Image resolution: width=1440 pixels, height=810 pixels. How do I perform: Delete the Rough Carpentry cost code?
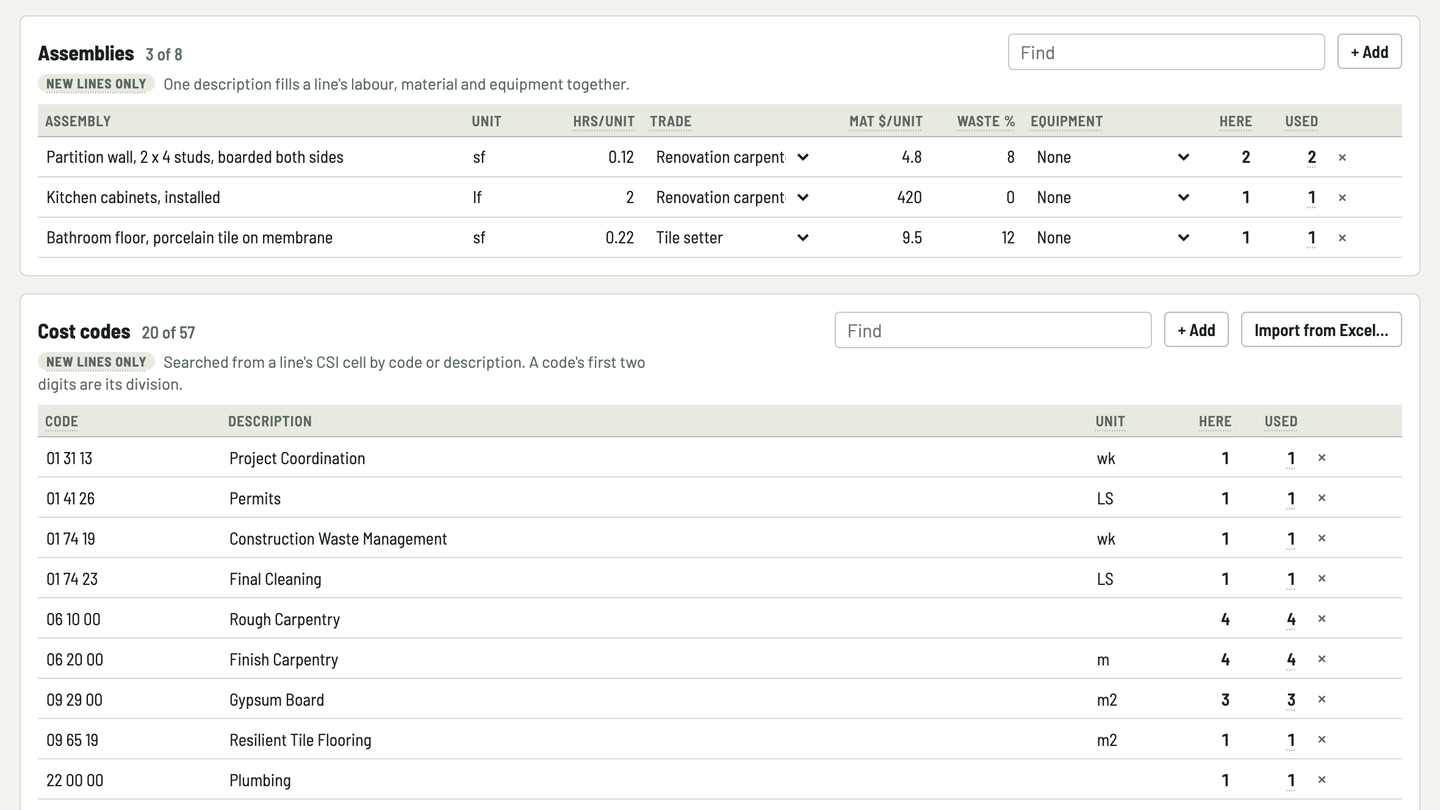pyautogui.click(x=1321, y=619)
